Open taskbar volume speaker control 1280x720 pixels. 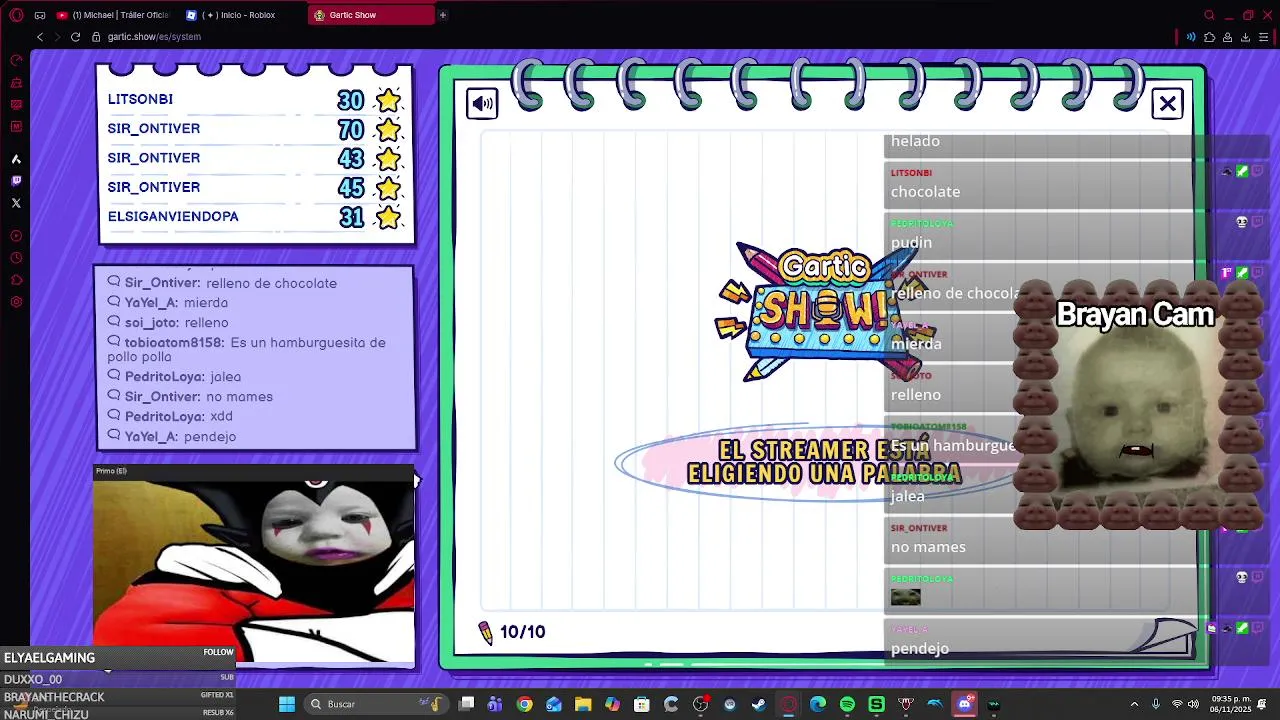point(1195,704)
